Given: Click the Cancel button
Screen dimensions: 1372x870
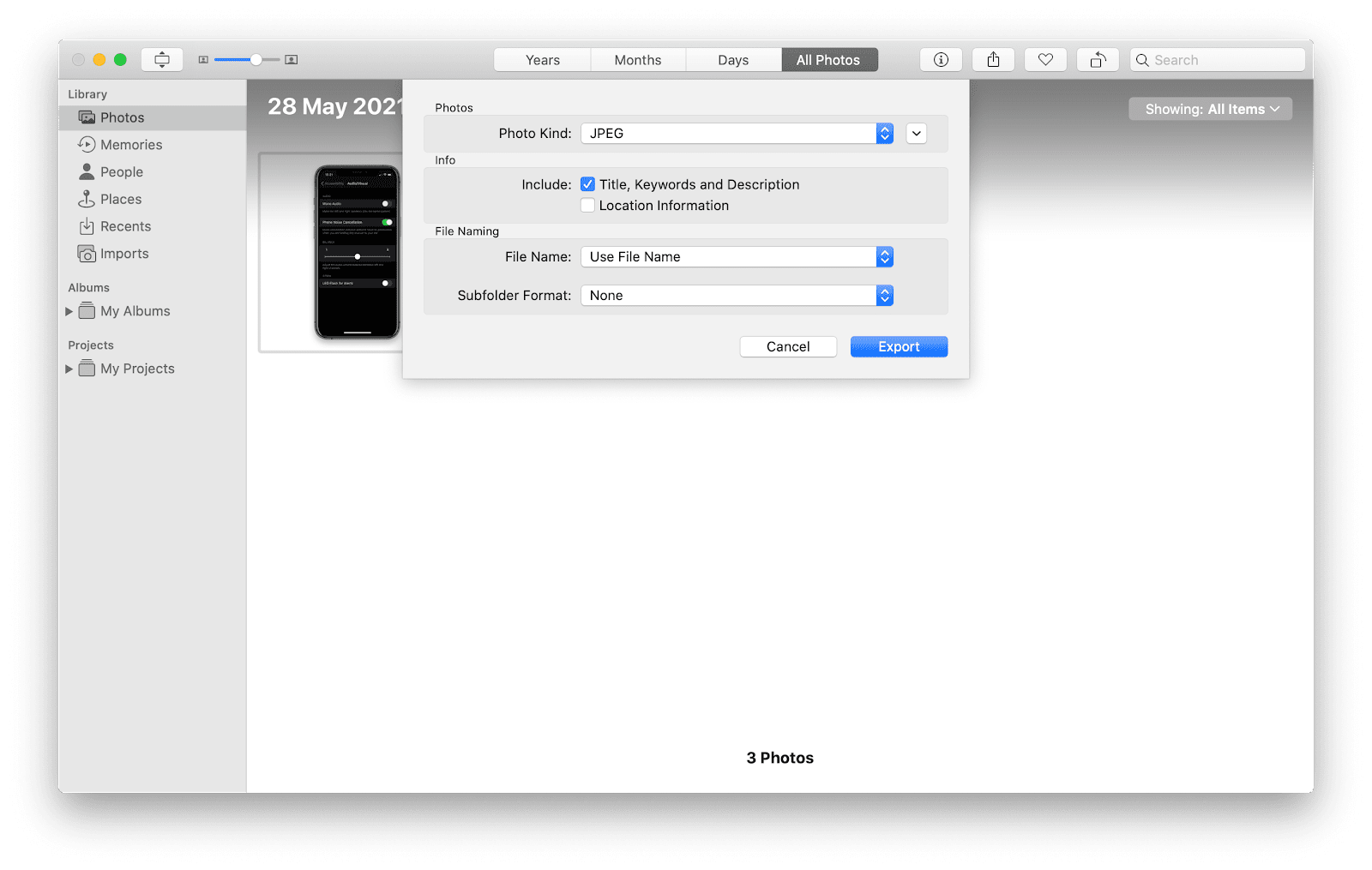Looking at the screenshot, I should pos(787,347).
